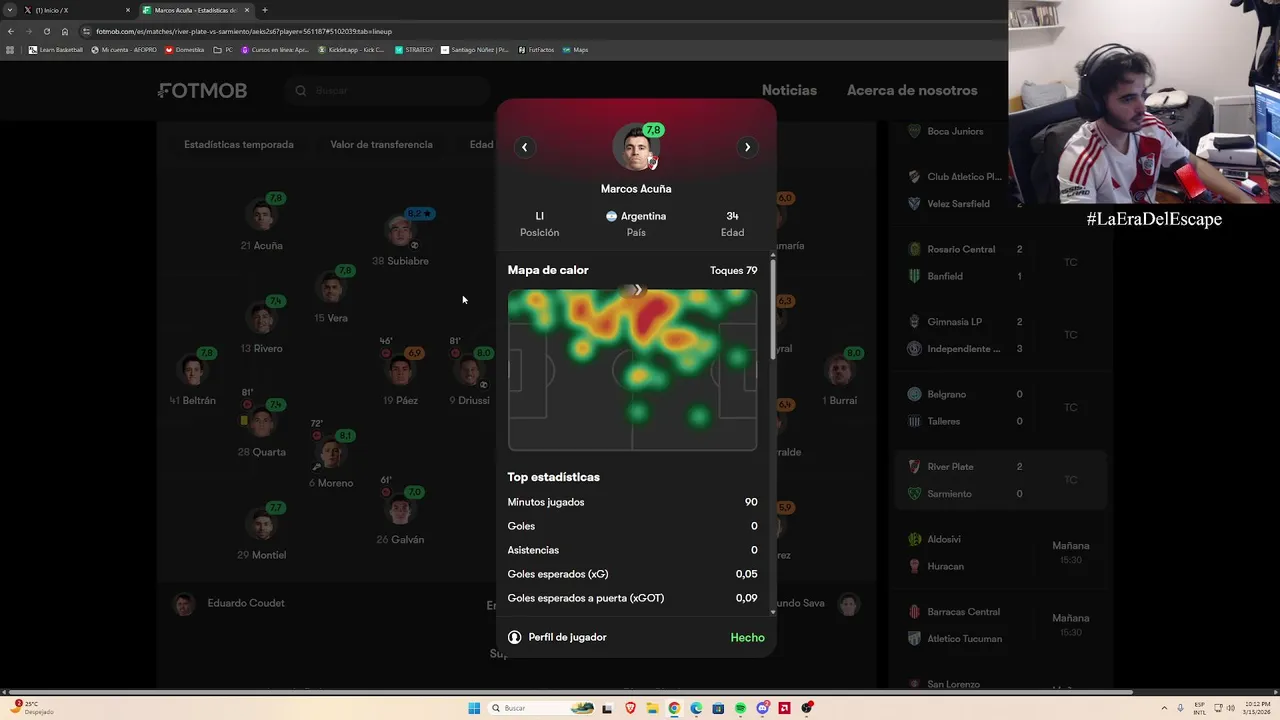Go to the next player in the popup
1280x720 pixels.
tap(747, 147)
